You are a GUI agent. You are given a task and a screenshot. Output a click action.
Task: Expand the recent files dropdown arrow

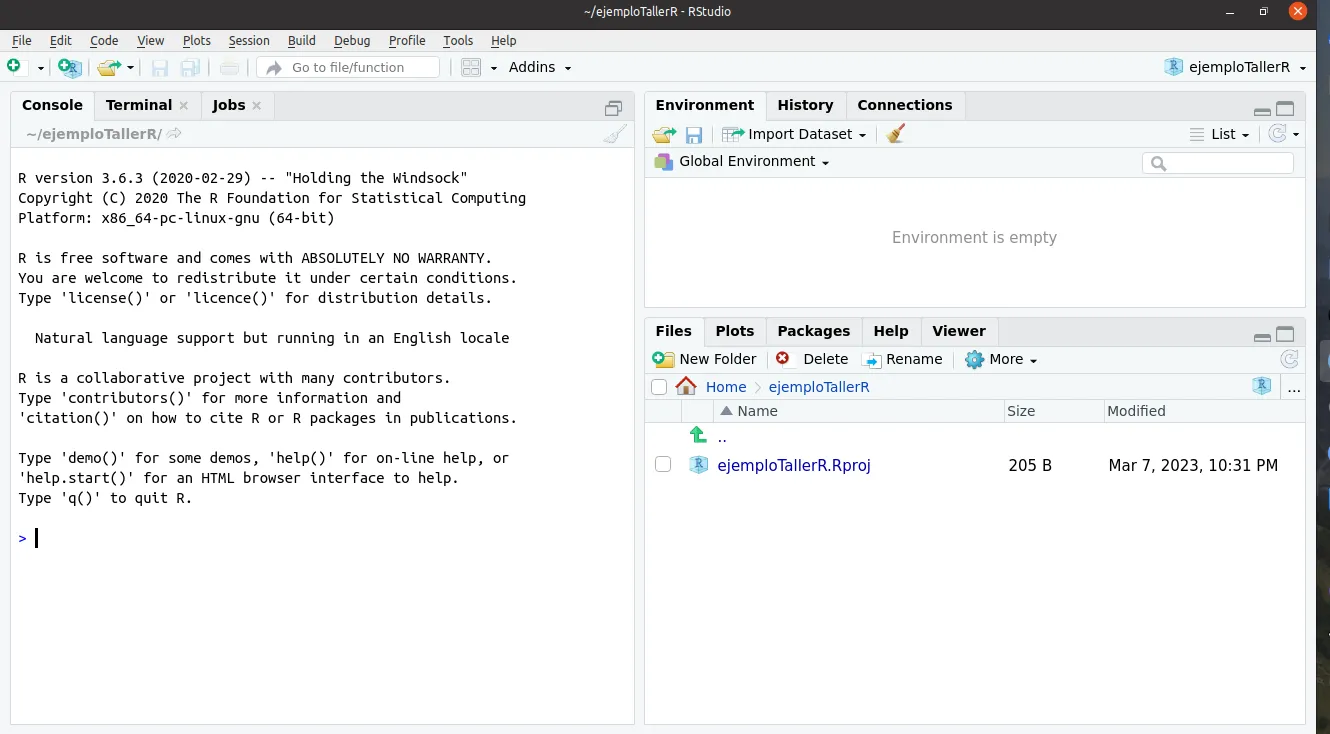tap(131, 68)
